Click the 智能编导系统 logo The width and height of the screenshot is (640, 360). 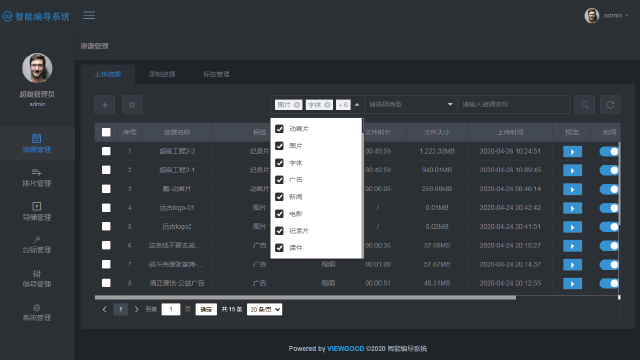(36, 16)
